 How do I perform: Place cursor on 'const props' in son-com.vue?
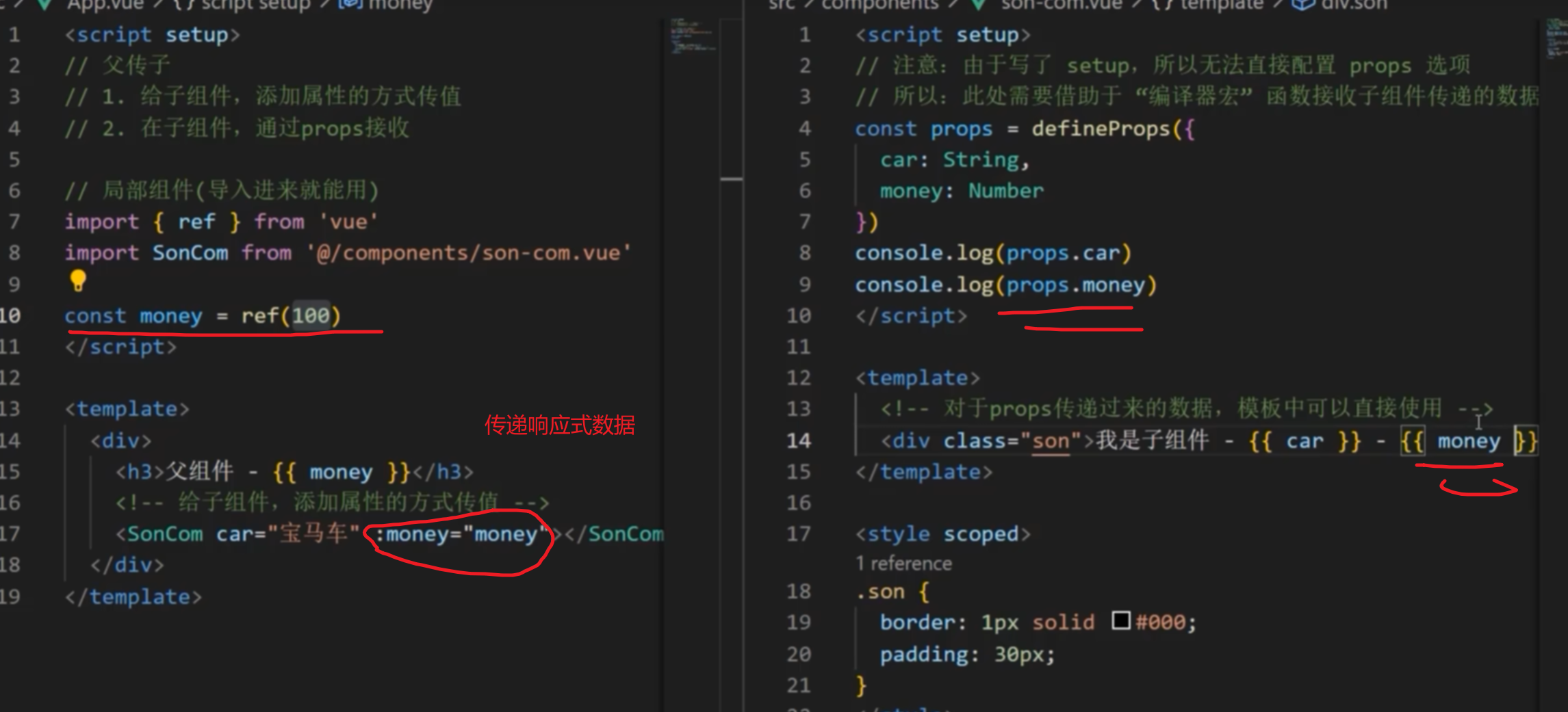pos(924,129)
